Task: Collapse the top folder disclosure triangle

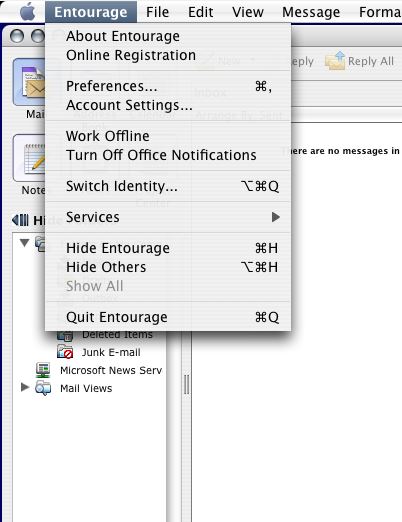Action: coord(24,242)
